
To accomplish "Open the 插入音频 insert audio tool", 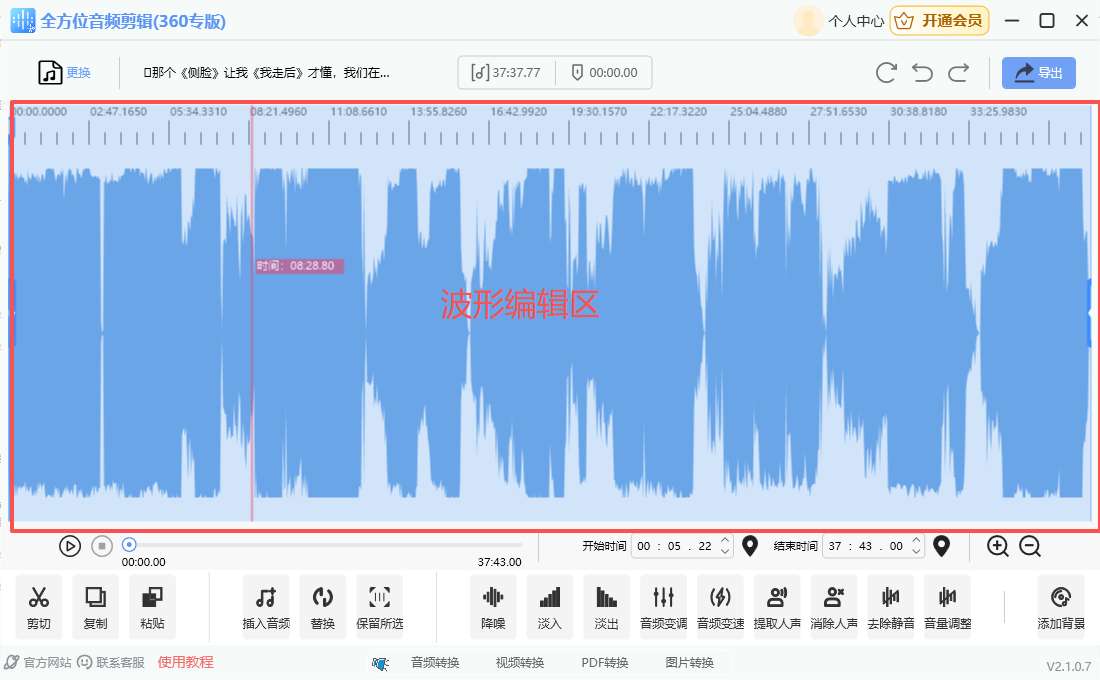I will [265, 606].
